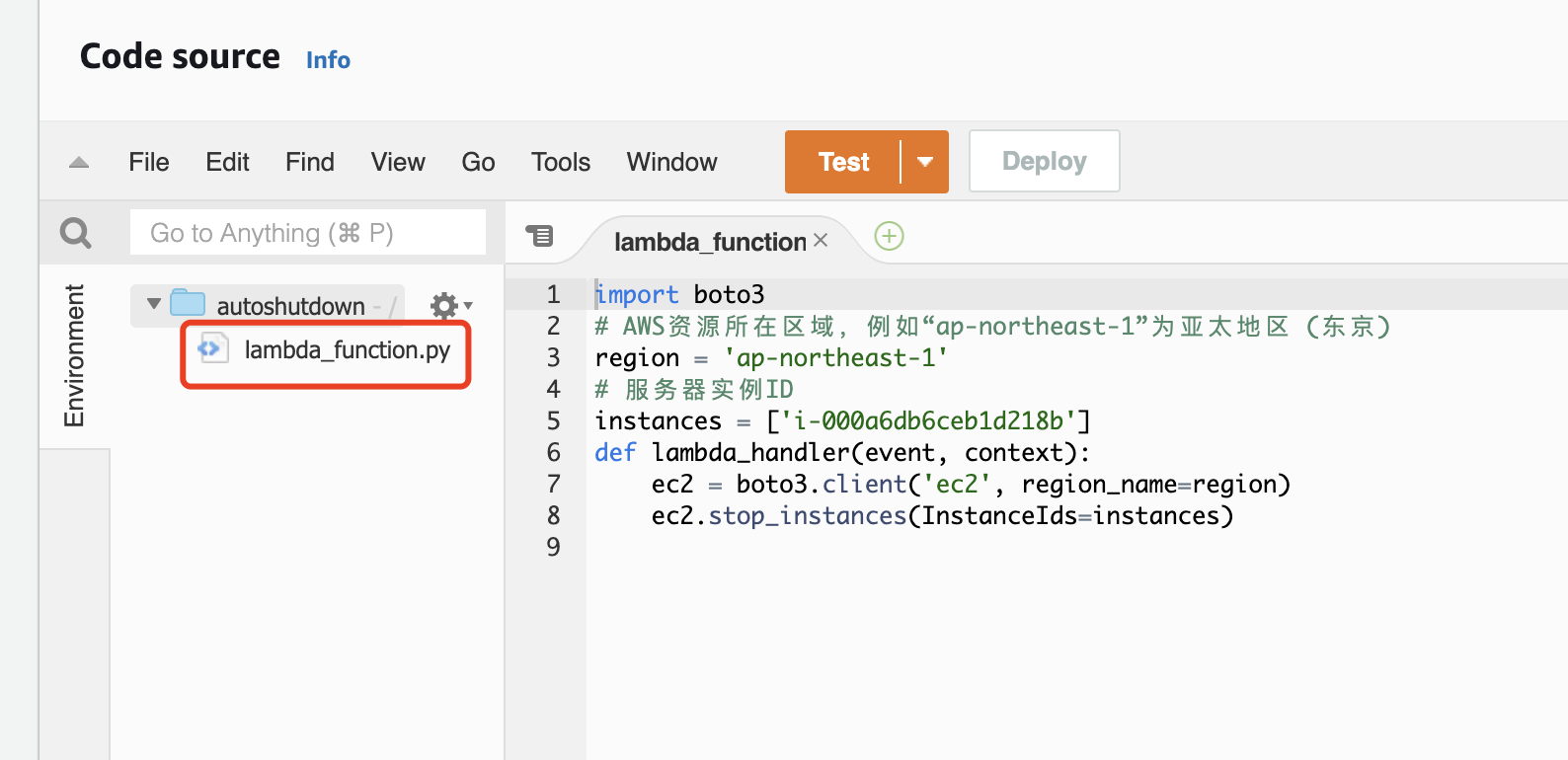Open the Test button dropdown arrow
Viewport: 1568px width, 760px height.
pos(925,162)
